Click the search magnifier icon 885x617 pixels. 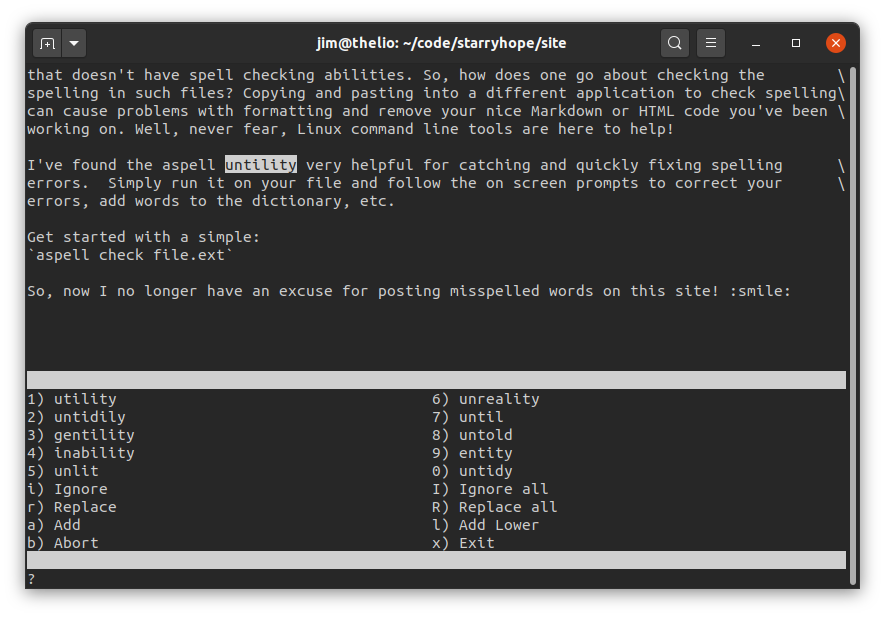tap(675, 43)
